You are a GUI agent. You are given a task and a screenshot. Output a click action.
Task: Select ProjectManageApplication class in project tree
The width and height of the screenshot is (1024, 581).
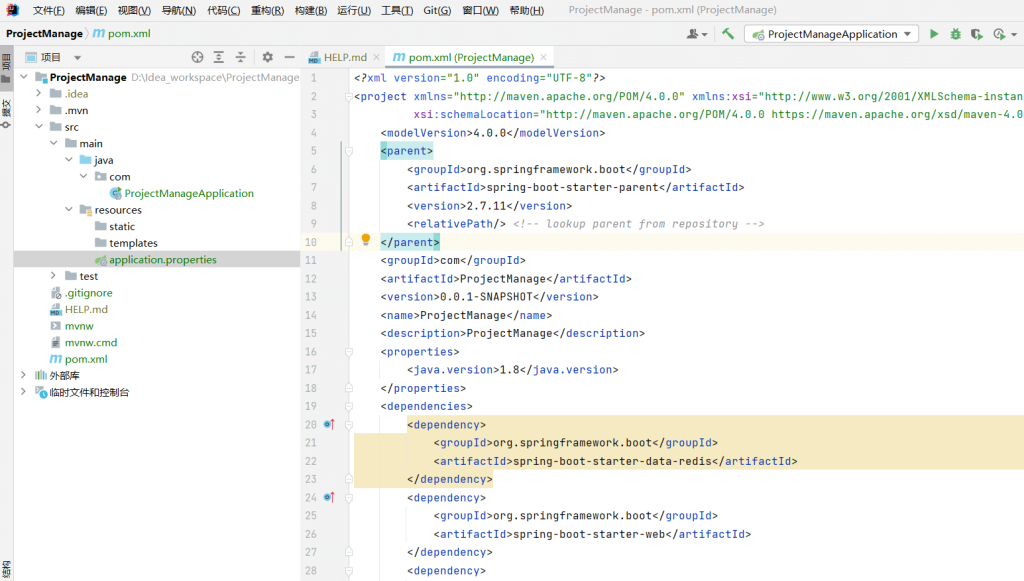tap(189, 193)
